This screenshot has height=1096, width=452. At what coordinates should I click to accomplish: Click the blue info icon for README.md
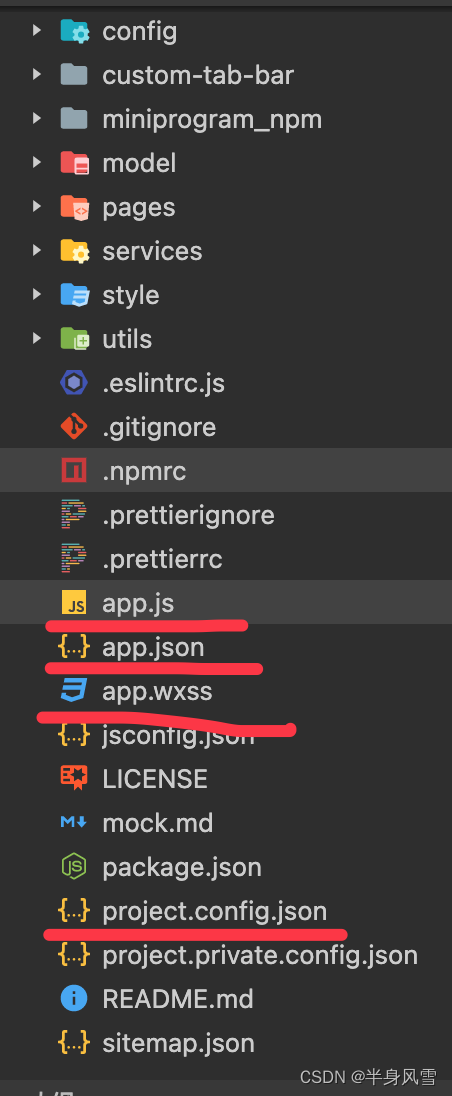tap(74, 998)
